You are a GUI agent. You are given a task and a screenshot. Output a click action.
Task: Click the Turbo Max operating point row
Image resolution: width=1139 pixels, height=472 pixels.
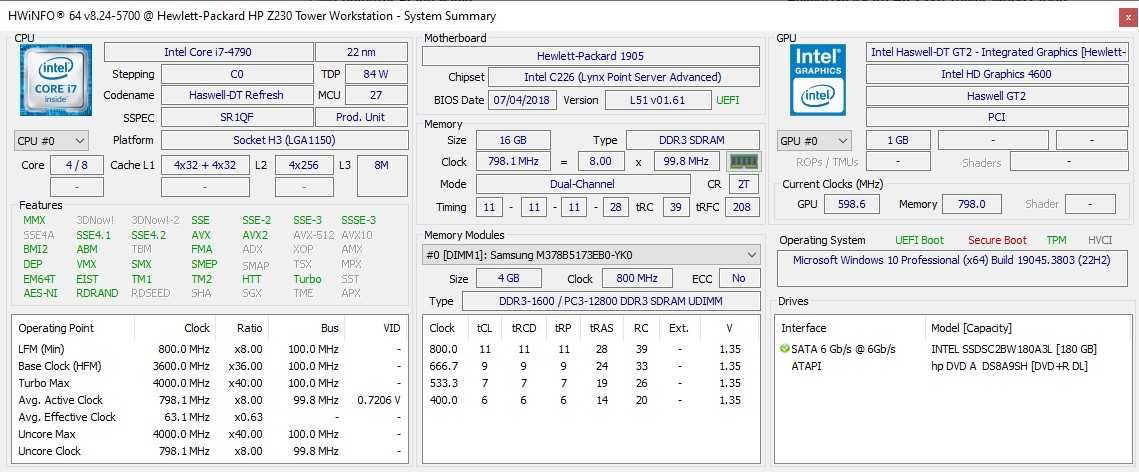click(x=209, y=383)
